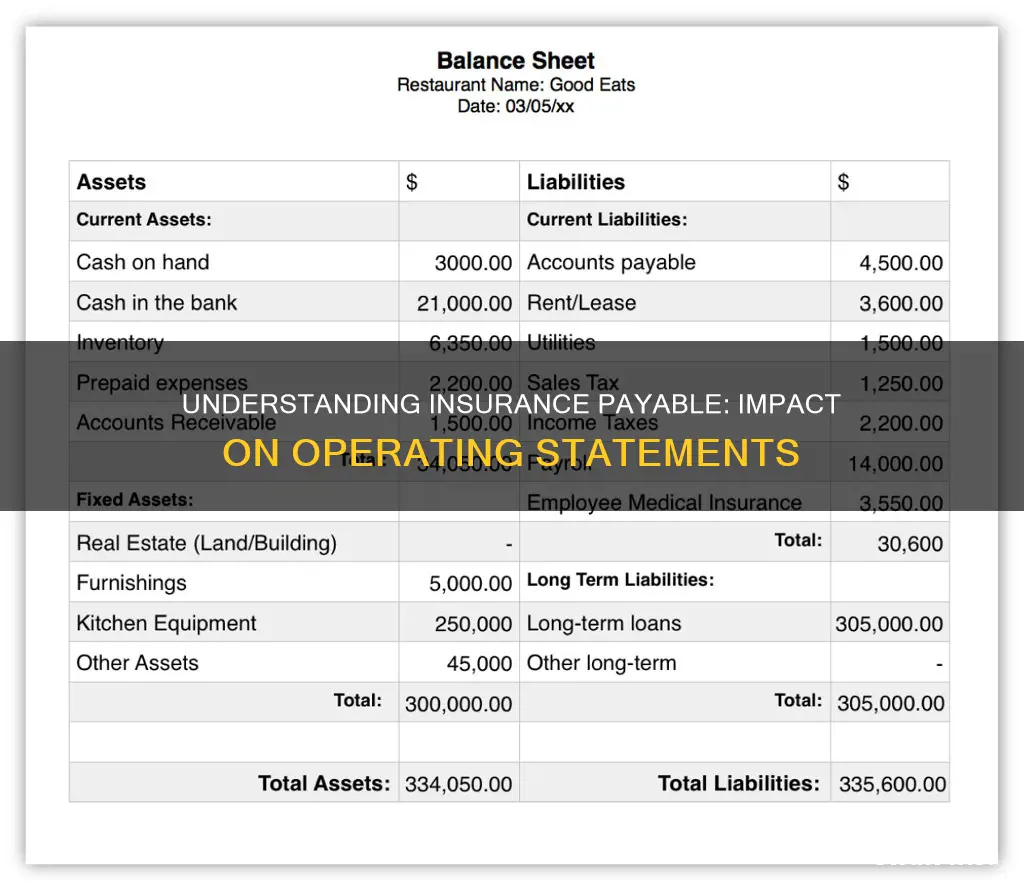Screen dimensions: 1024x889
Task: Click the 'Total Assets:' label
Action: coord(324,783)
